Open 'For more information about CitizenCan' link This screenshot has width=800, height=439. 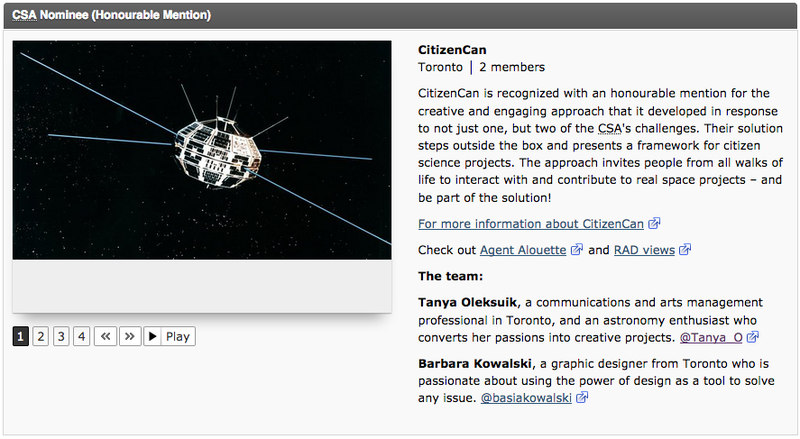(531, 224)
